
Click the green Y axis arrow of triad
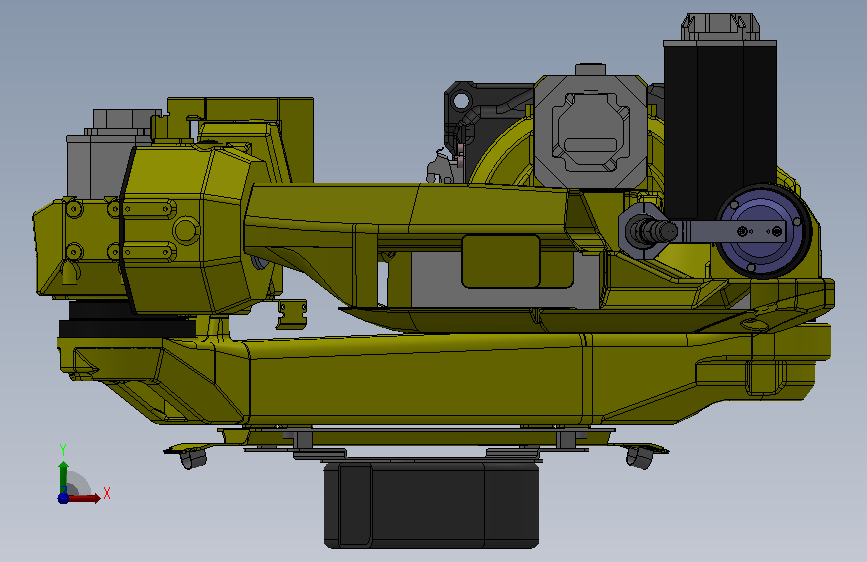pyautogui.click(x=63, y=476)
